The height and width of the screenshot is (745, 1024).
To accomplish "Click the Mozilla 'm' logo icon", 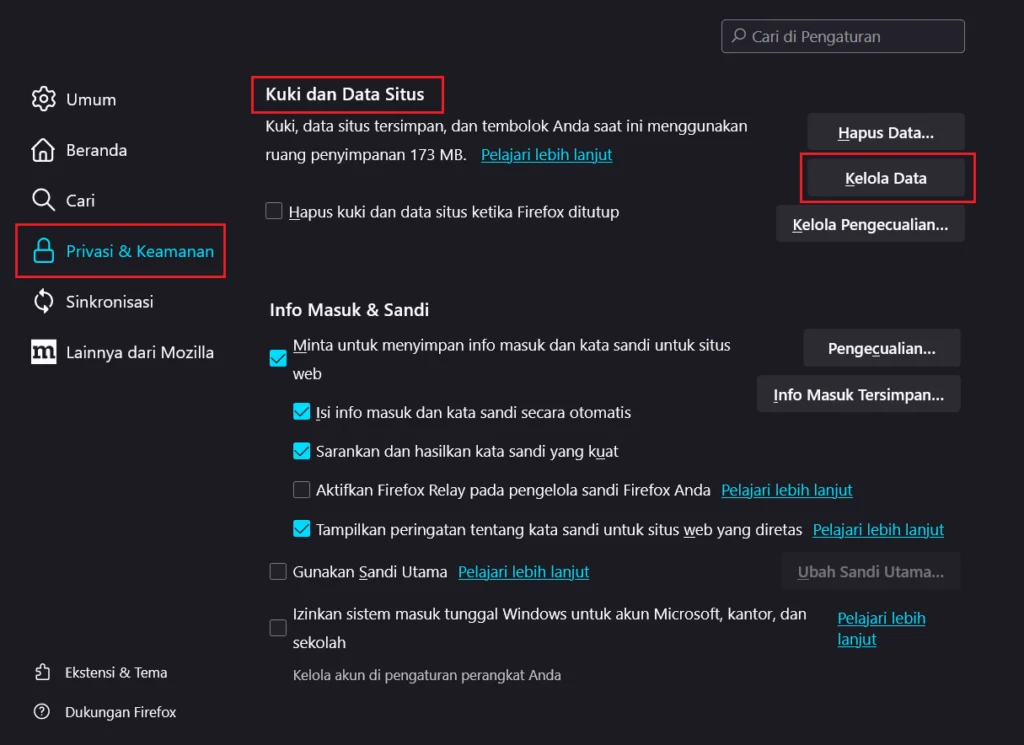I will pos(43,352).
